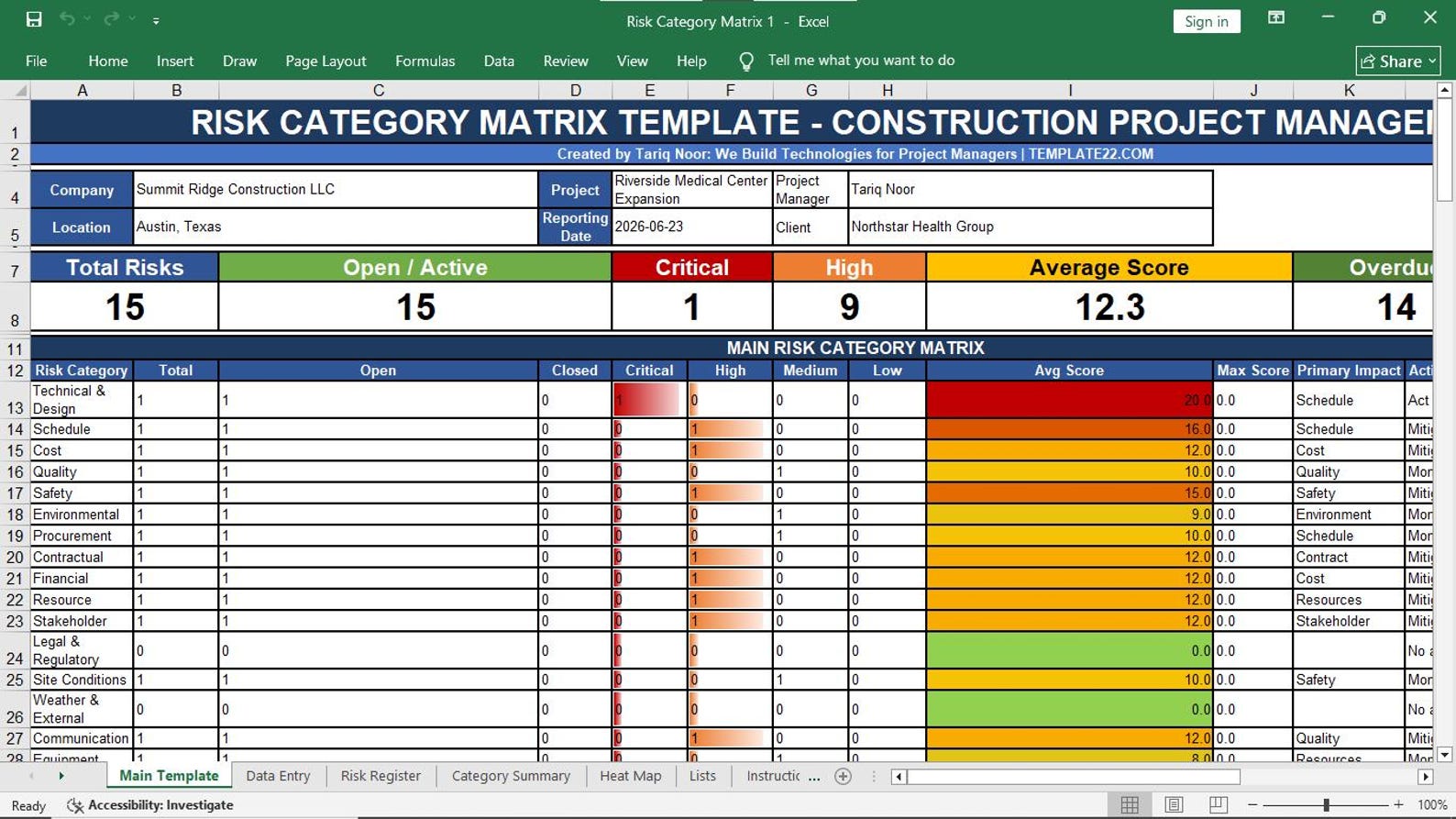This screenshot has height=819, width=1456.
Task: Click the 20.0 average score cell
Action: (x=1069, y=400)
